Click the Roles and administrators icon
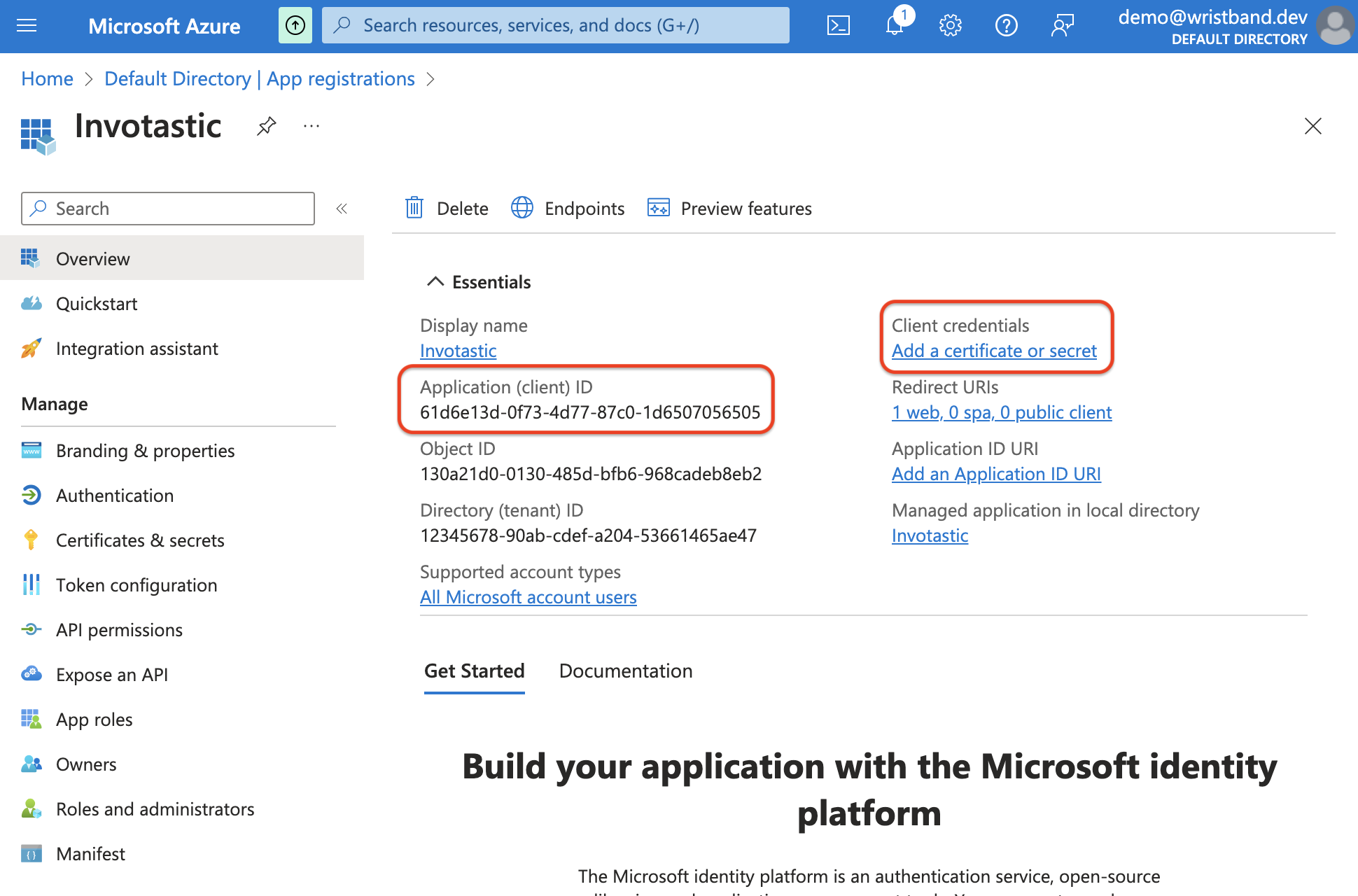Image resolution: width=1358 pixels, height=896 pixels. point(31,808)
